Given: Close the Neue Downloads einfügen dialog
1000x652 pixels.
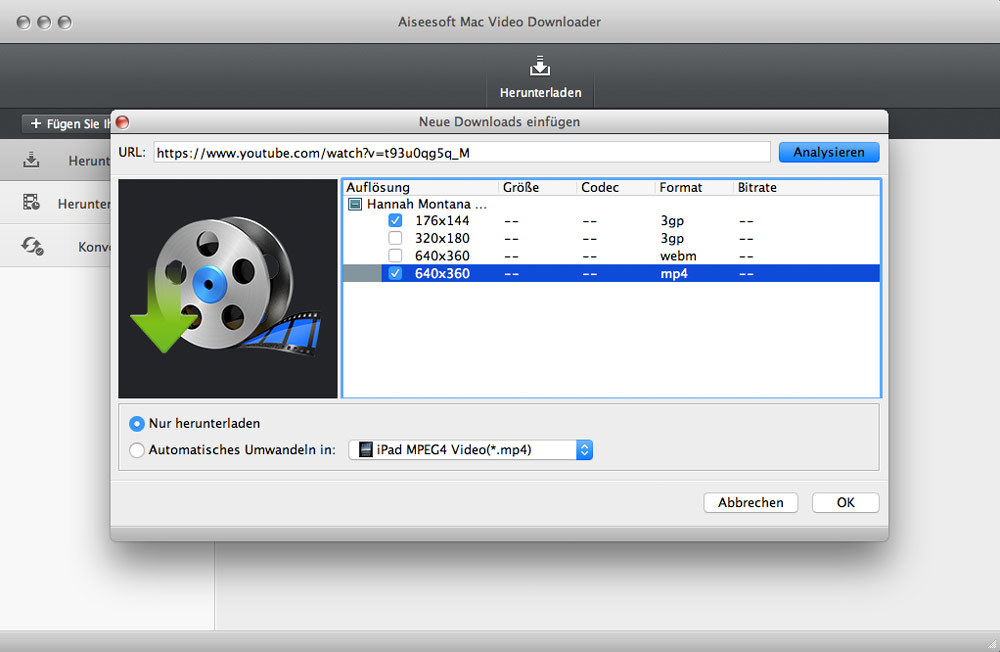Looking at the screenshot, I should click(122, 122).
